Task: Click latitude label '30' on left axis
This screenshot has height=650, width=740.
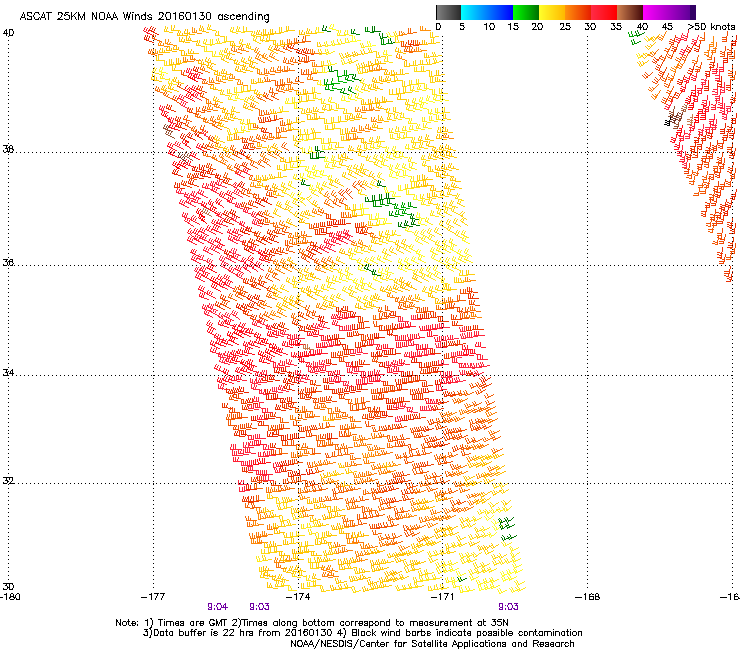Action: point(8,586)
